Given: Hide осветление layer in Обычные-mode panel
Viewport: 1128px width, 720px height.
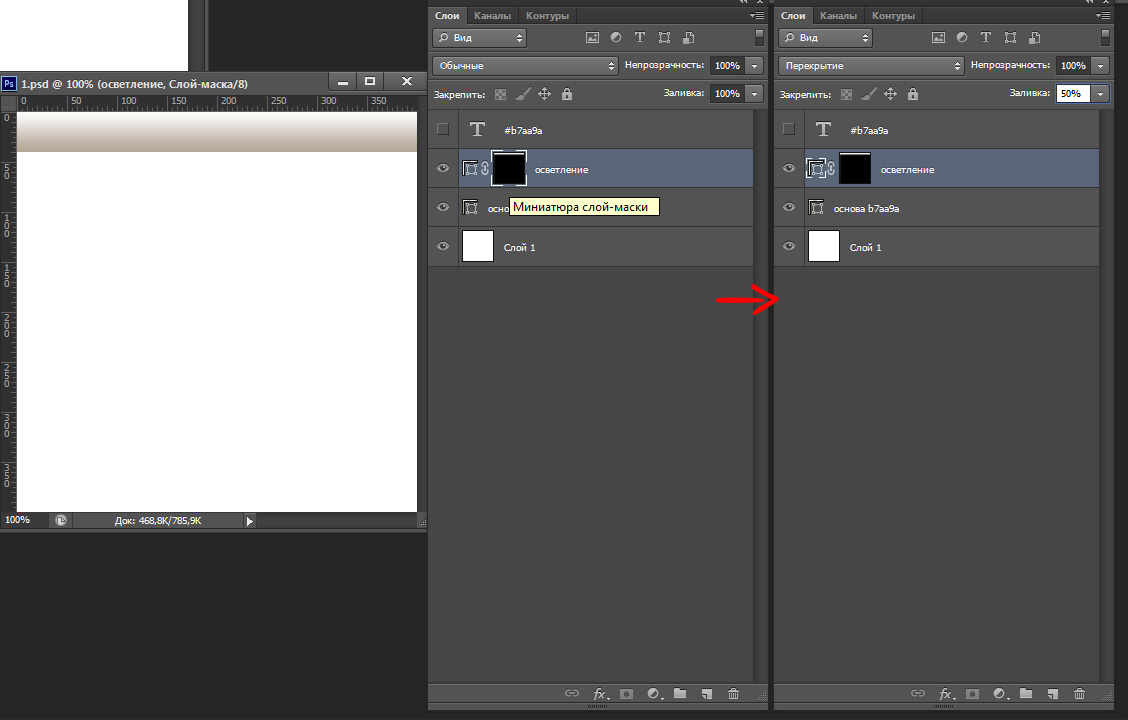Looking at the screenshot, I should [443, 168].
